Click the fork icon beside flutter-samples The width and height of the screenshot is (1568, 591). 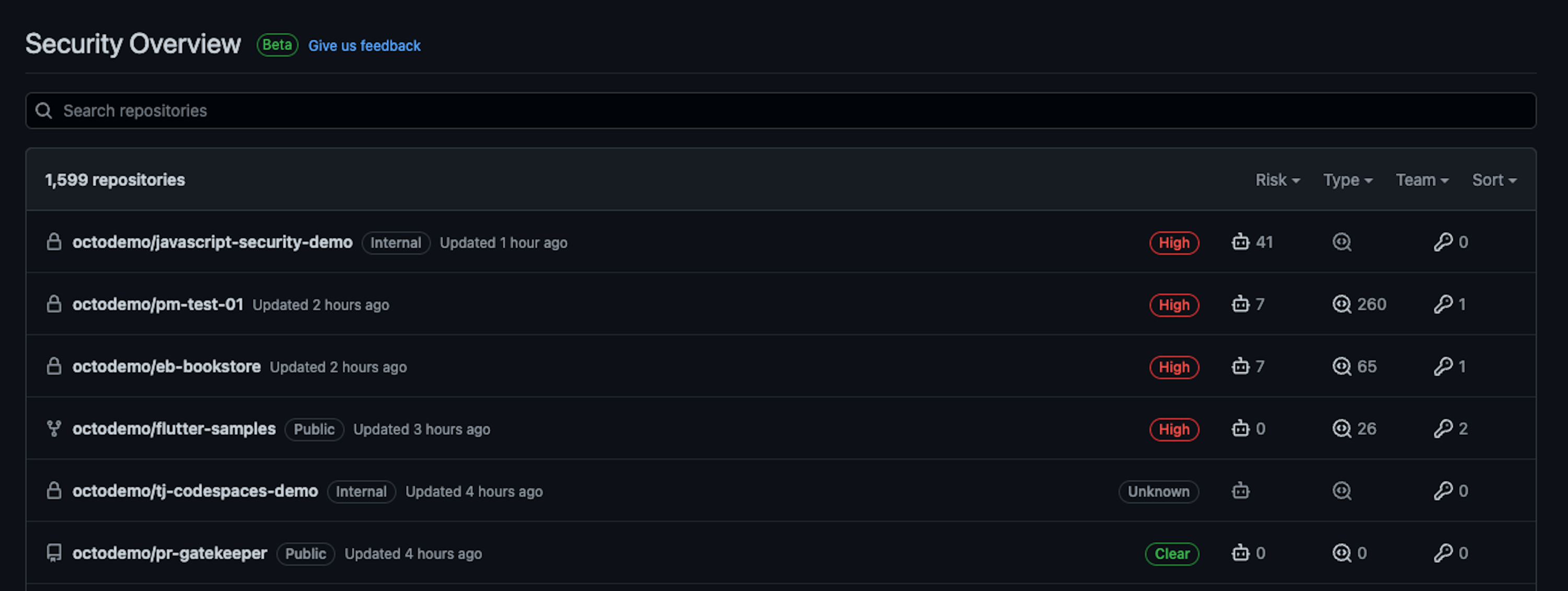54,429
